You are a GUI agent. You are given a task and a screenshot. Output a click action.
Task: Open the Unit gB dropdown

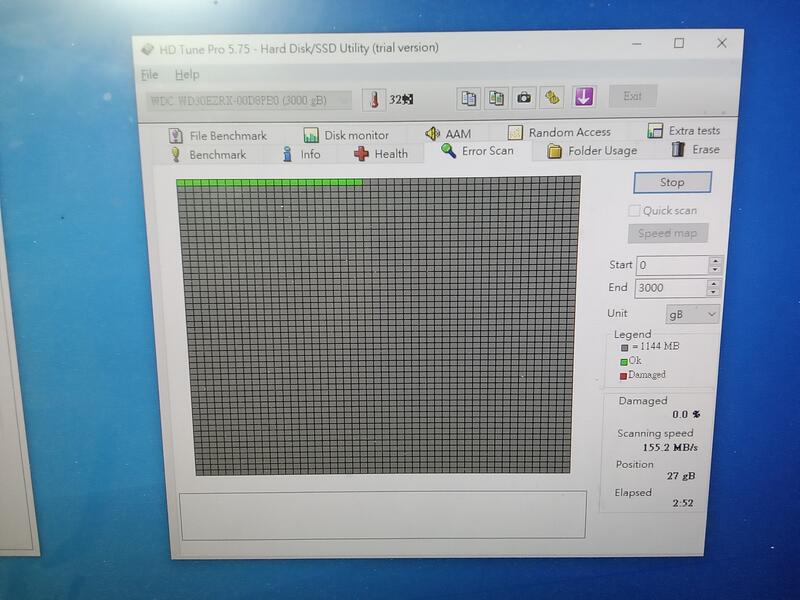click(693, 314)
